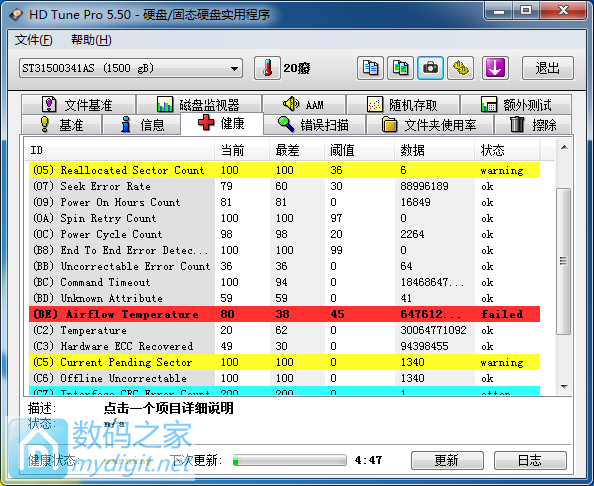Viewport: 594px width, 486px height.
Task: Click the HD Tune title bar app icon
Action: [16, 14]
